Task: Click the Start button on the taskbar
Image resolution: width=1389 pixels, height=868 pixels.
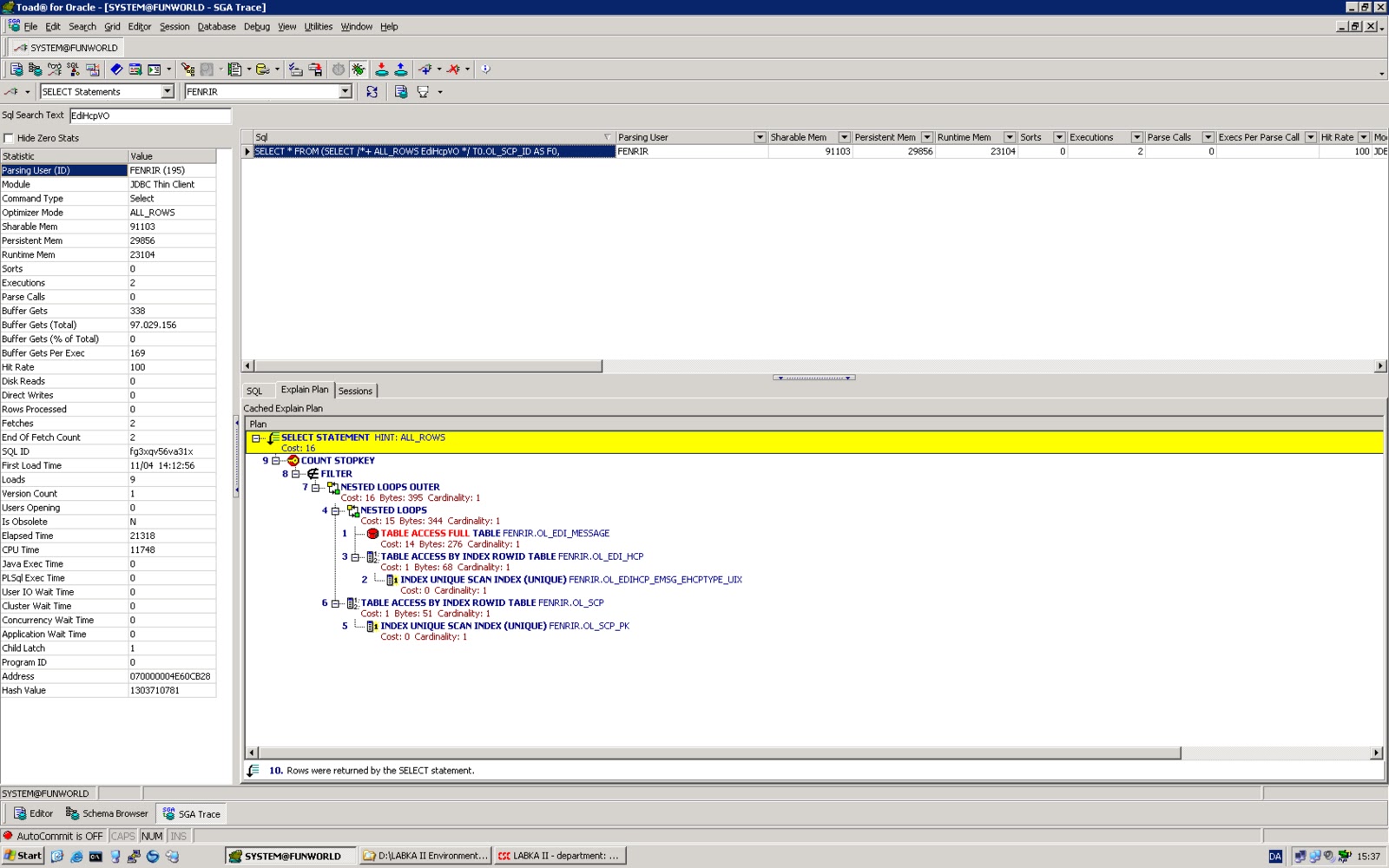Action: pyautogui.click(x=23, y=855)
